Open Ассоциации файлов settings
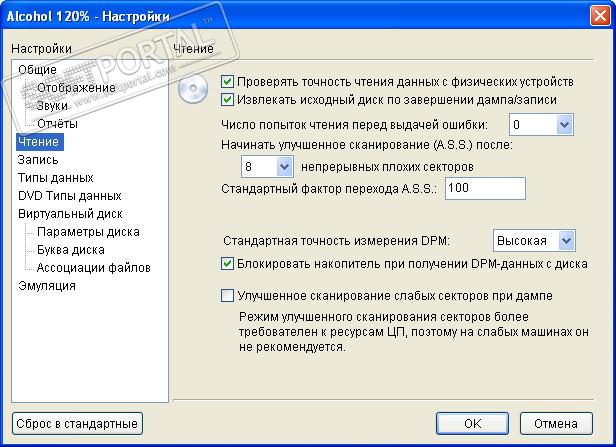Viewport: 616px width, 447px height. coord(94,268)
